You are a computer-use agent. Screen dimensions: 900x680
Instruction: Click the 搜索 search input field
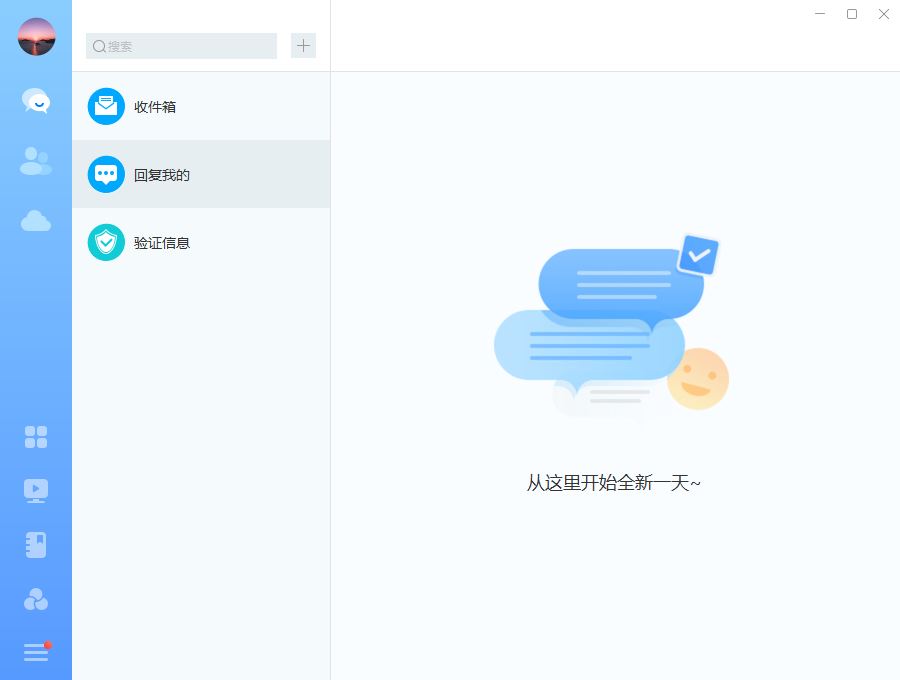pos(180,46)
